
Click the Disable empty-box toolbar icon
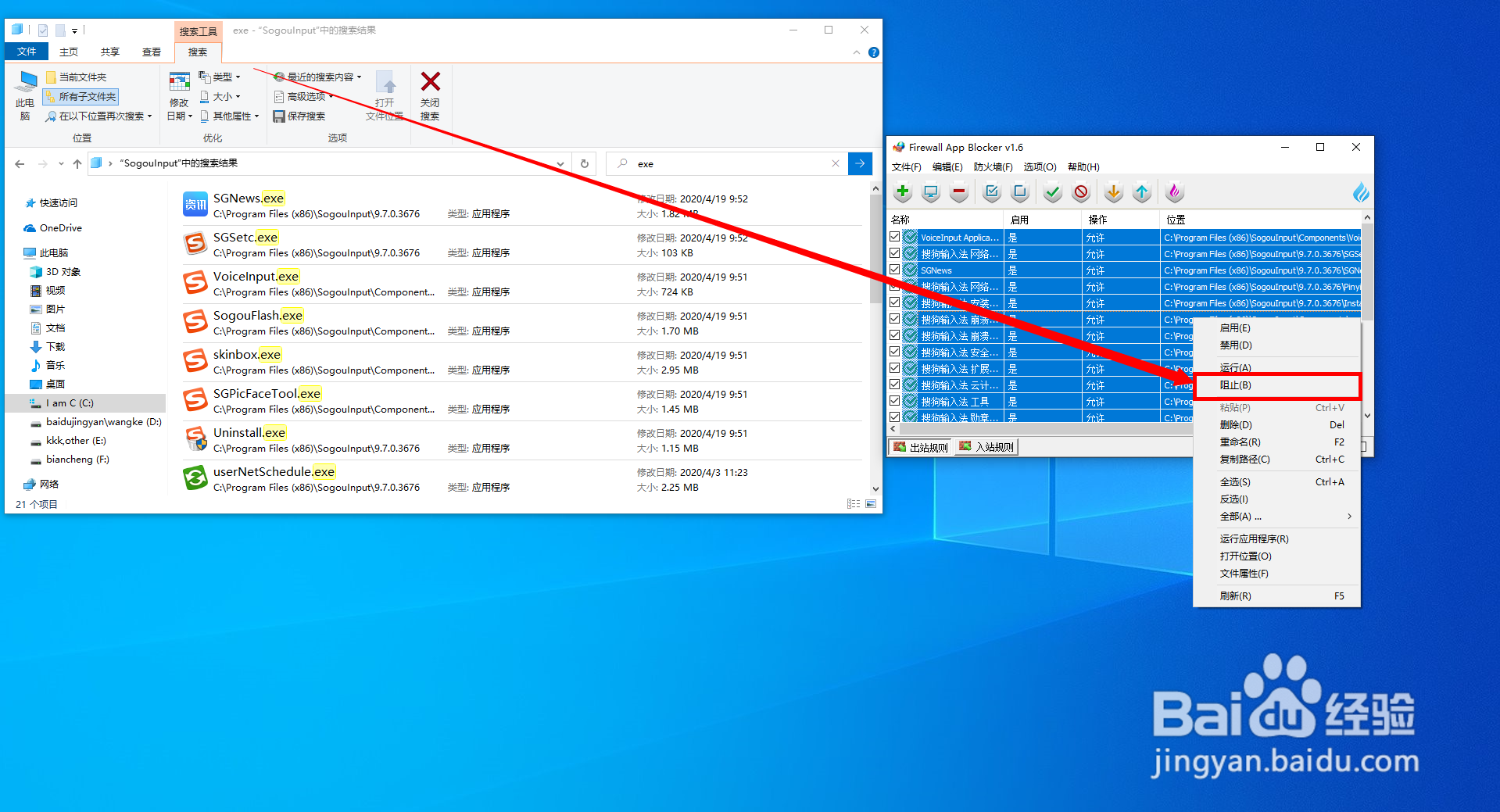1020,191
